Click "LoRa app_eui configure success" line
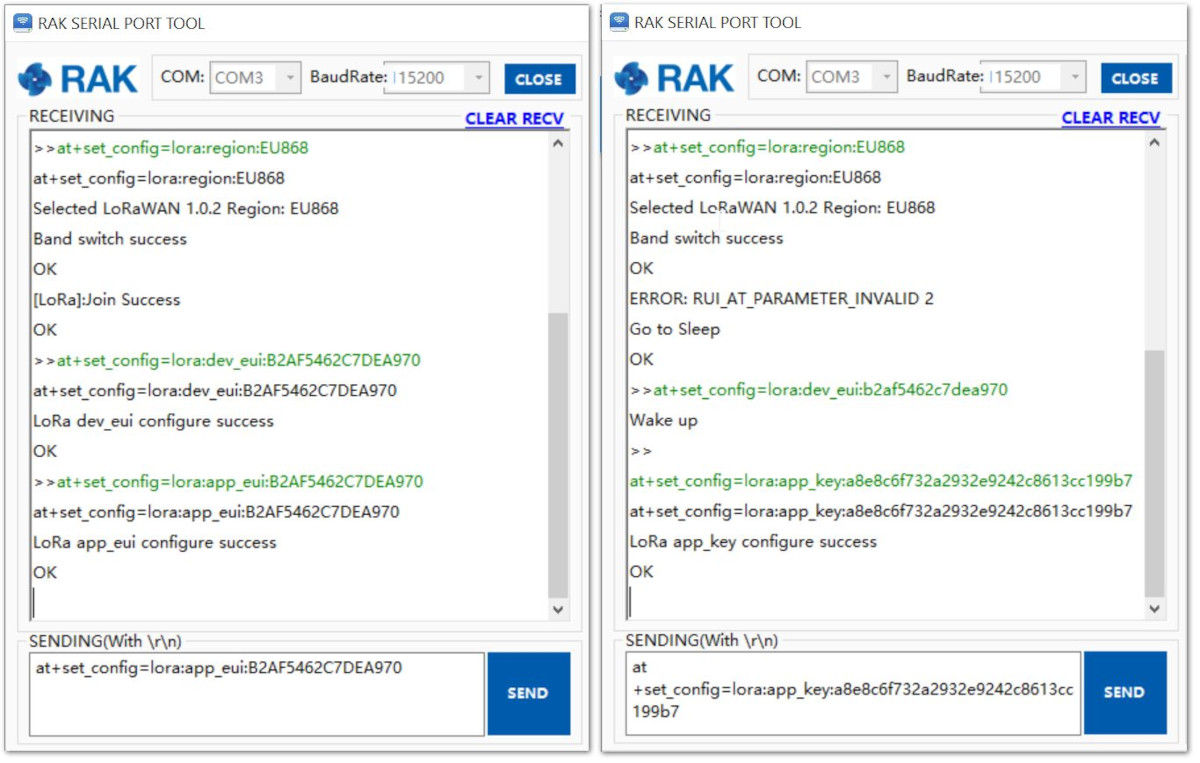This screenshot has height=763, width=1200. (x=155, y=543)
